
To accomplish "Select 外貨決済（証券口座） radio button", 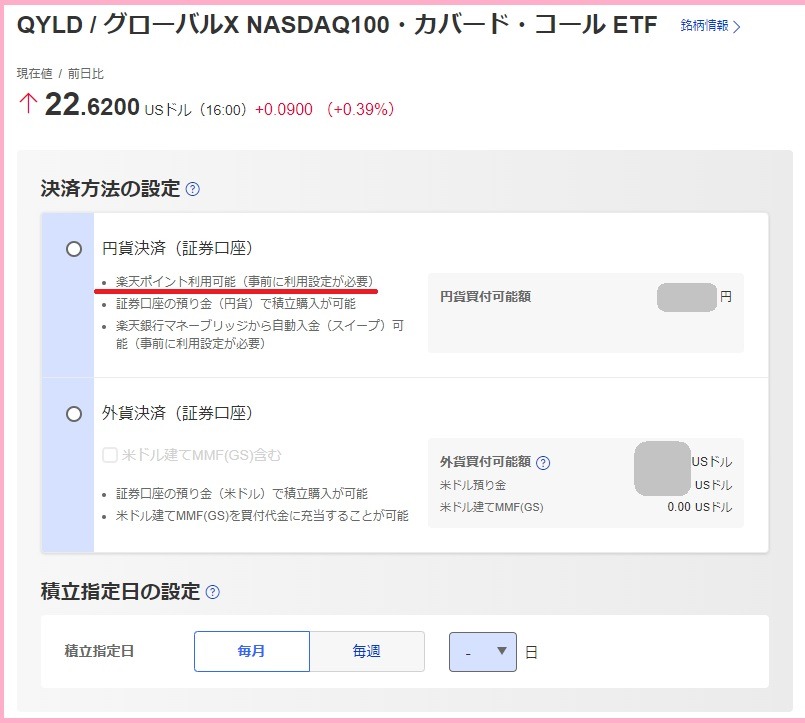I will [74, 414].
